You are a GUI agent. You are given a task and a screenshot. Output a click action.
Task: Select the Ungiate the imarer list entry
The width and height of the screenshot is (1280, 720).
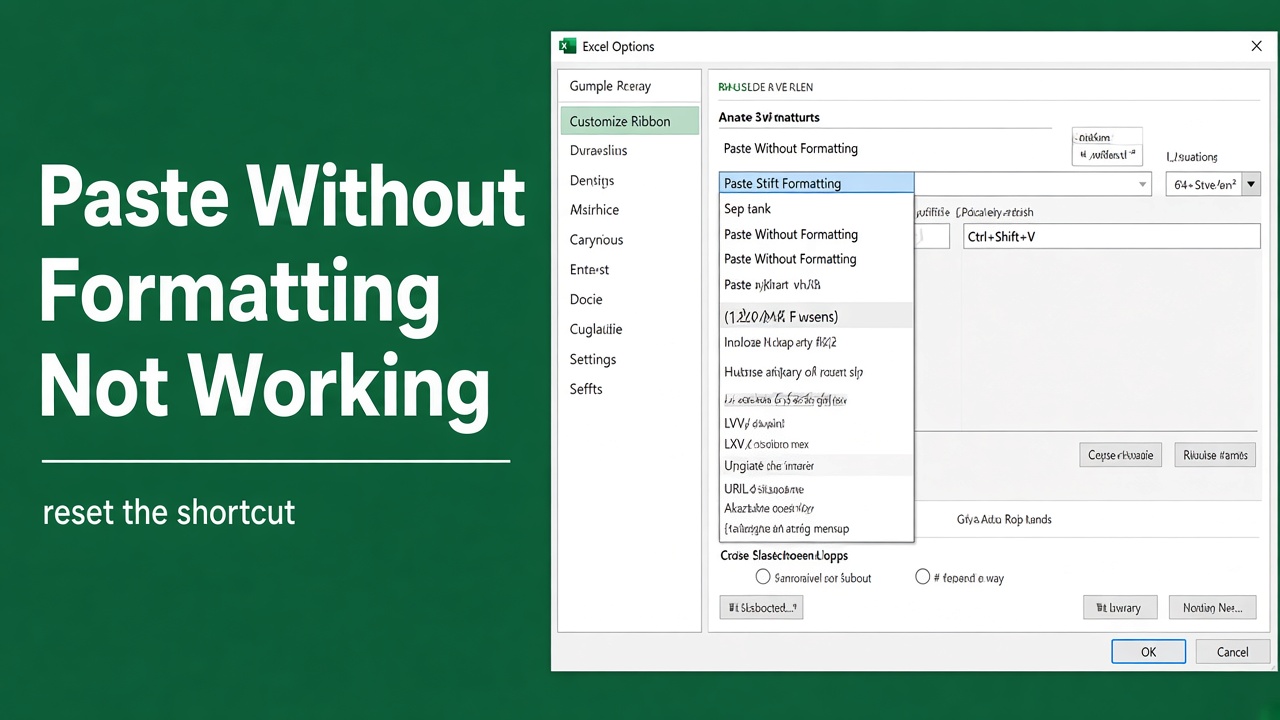click(x=816, y=466)
